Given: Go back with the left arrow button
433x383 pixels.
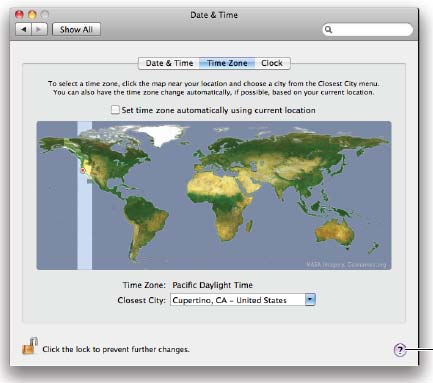Looking at the screenshot, I should click(x=23, y=29).
